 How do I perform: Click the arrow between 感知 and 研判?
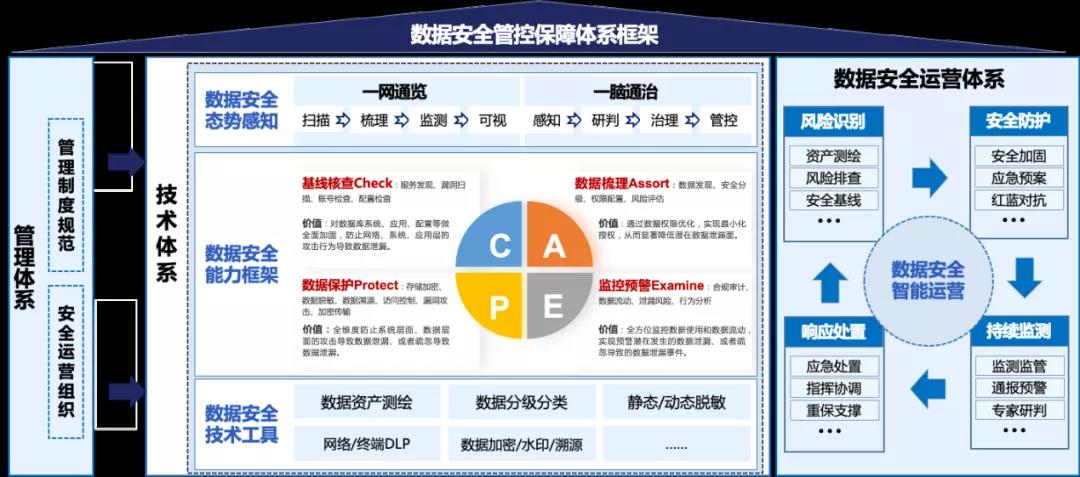574,121
